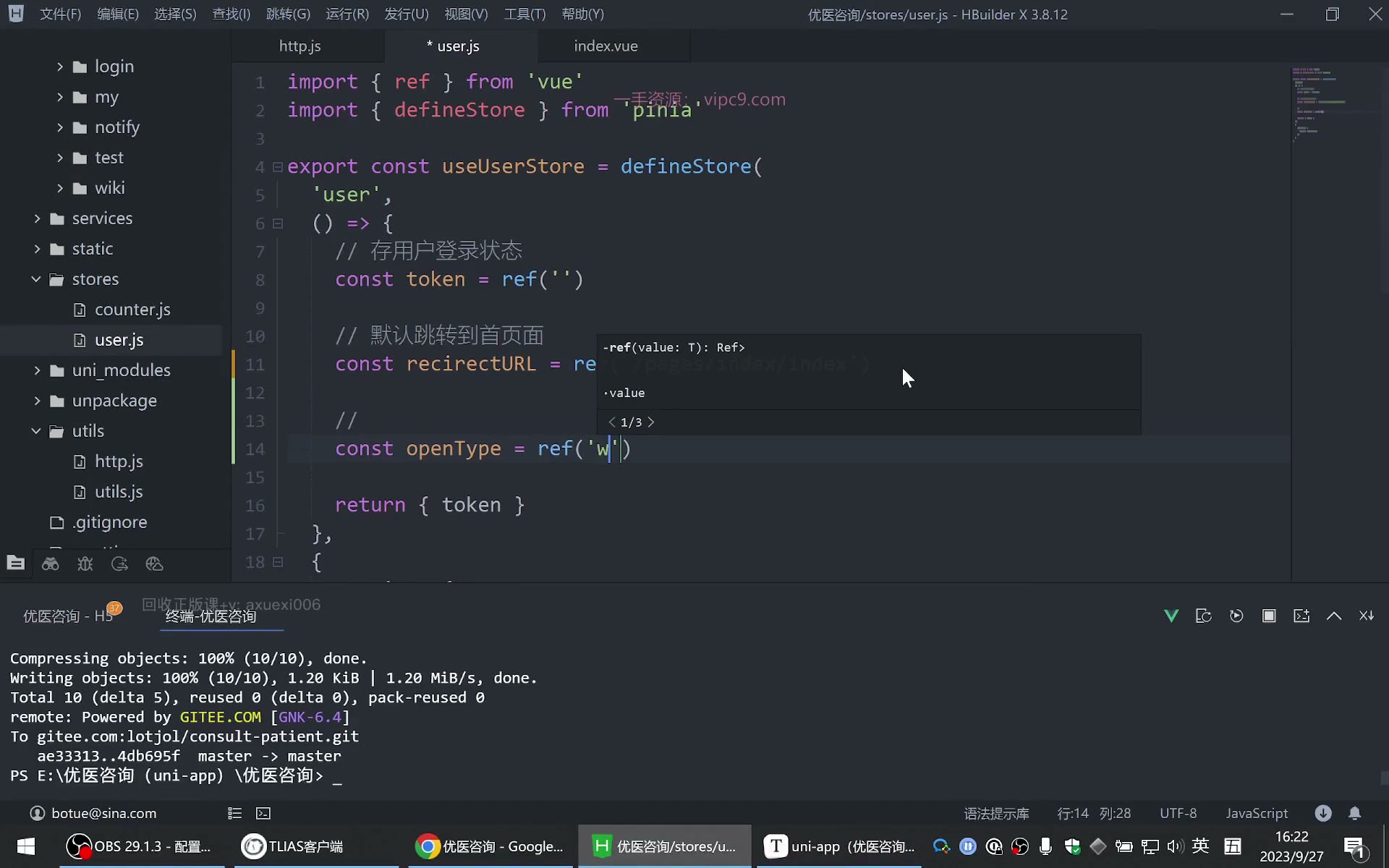
Task: Click the outline list icon in status bar
Action: [x=234, y=813]
